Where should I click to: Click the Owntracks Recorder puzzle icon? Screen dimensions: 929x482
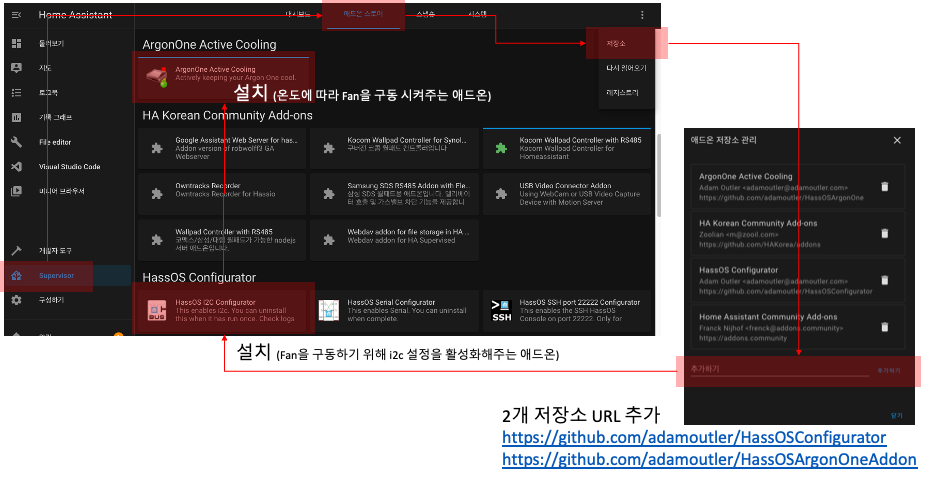tap(156, 194)
